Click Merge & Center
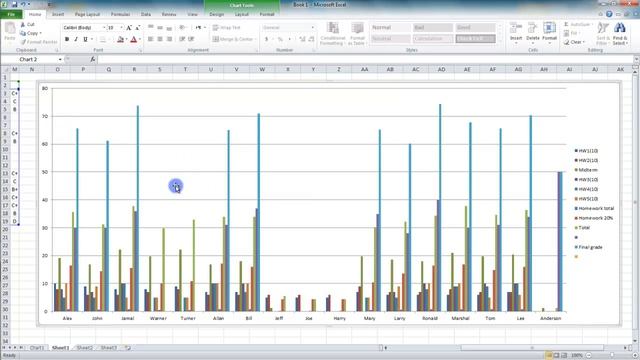 coord(233,39)
